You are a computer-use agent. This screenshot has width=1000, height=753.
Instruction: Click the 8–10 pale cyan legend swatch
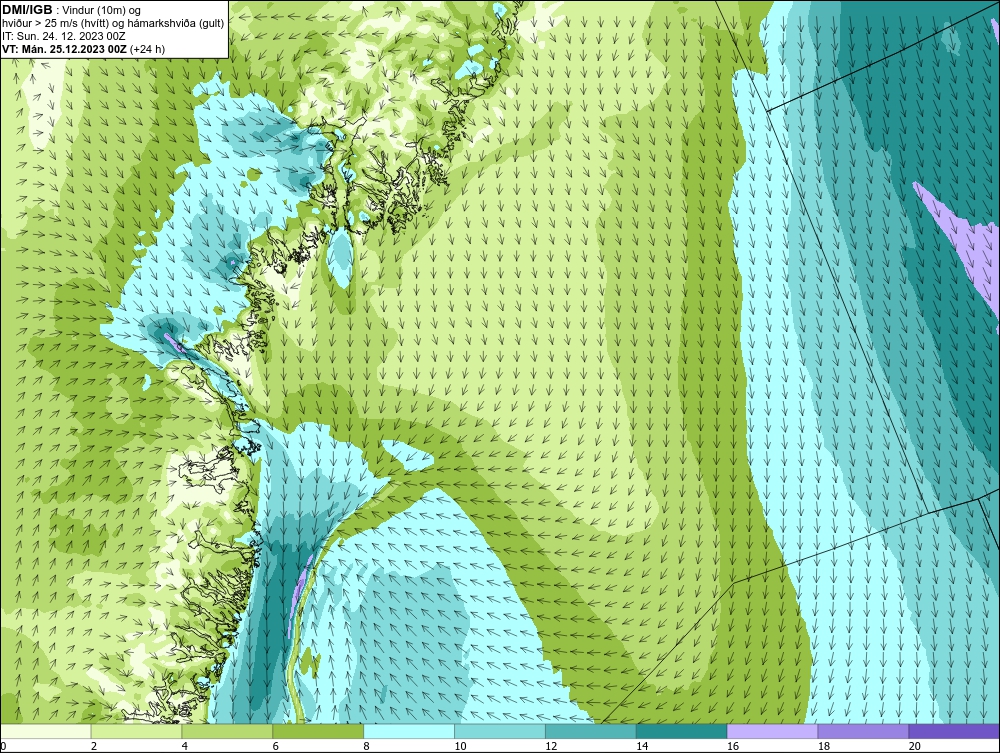pyautogui.click(x=409, y=731)
